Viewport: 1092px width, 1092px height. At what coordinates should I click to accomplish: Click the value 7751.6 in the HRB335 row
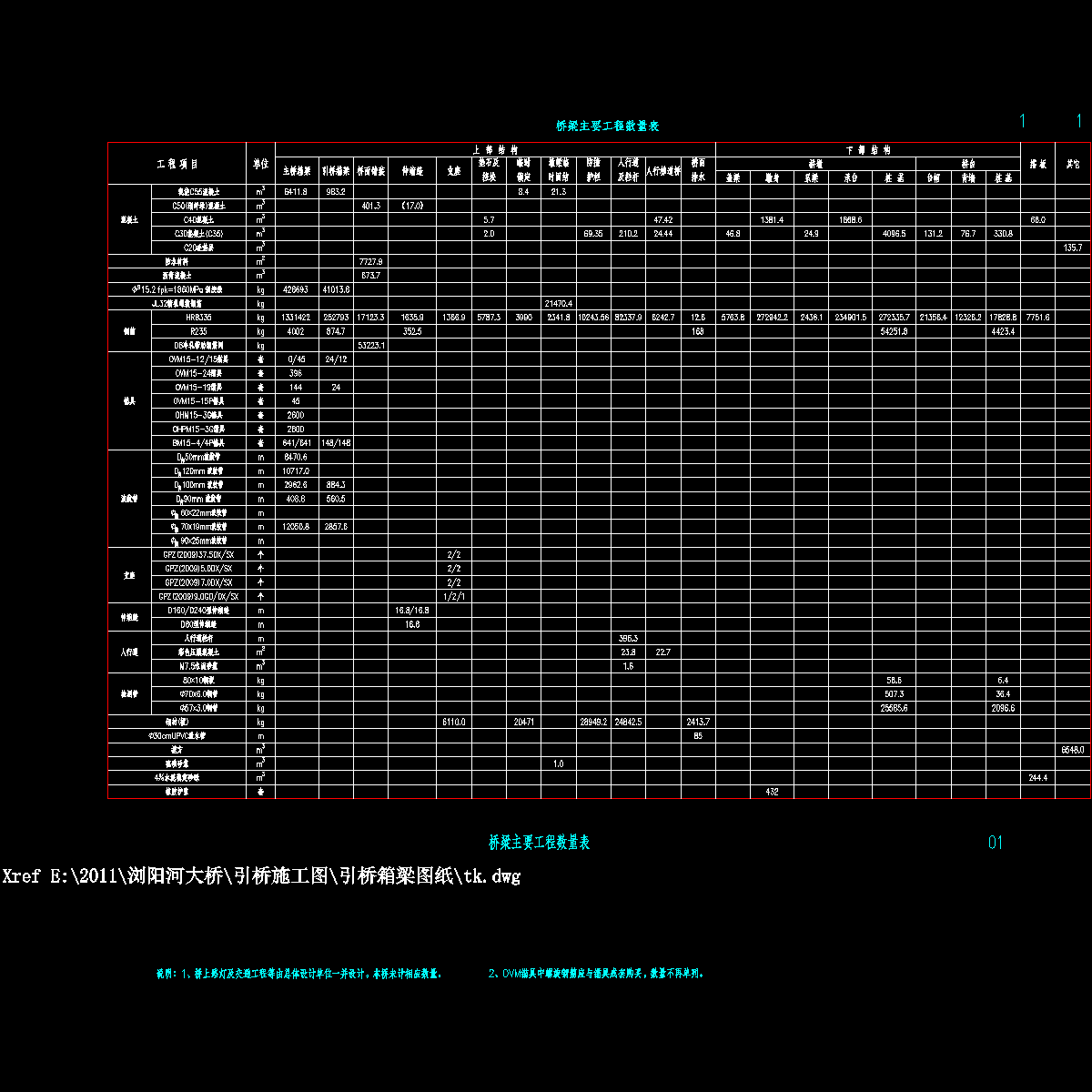point(1037,318)
